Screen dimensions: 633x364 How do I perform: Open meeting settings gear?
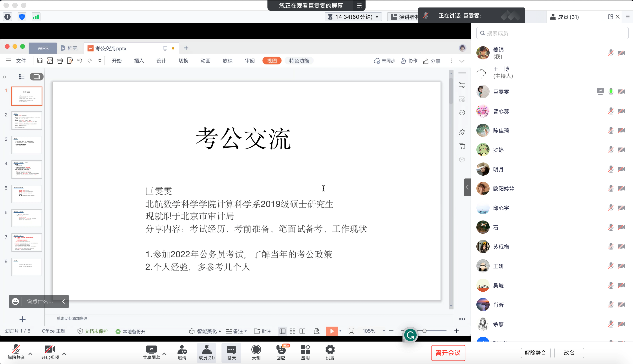(x=330, y=352)
